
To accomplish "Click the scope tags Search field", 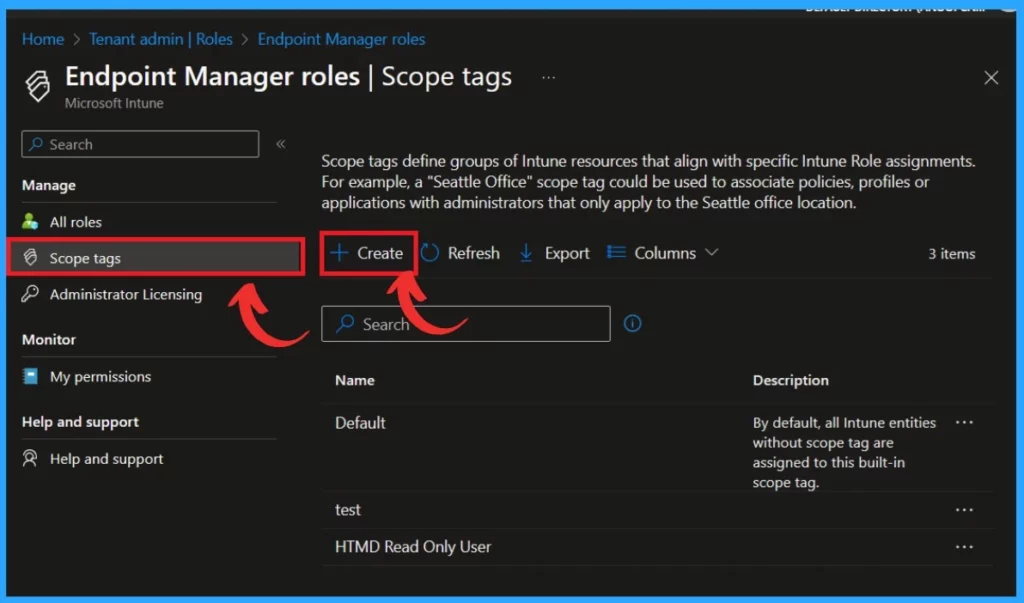I will point(466,323).
